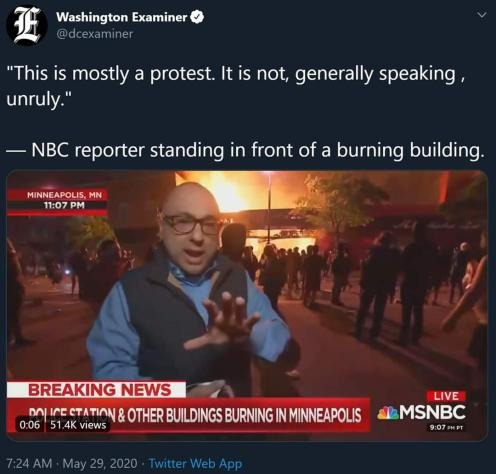Screen dimensions: 496x474
Task: Open the Twitter Web App source link
Action: click(x=195, y=463)
